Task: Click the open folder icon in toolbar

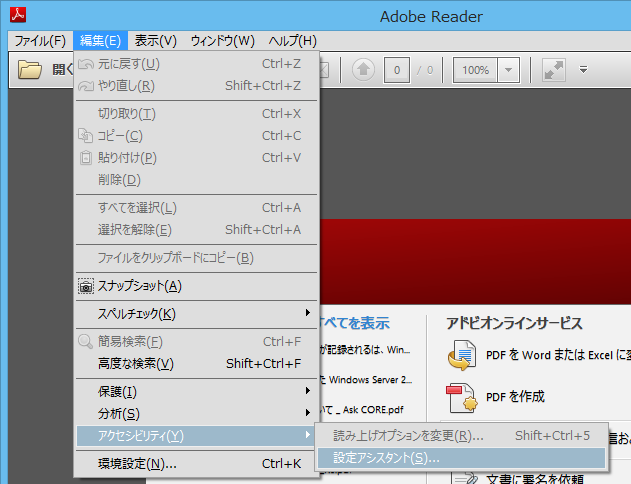Action: [29, 70]
